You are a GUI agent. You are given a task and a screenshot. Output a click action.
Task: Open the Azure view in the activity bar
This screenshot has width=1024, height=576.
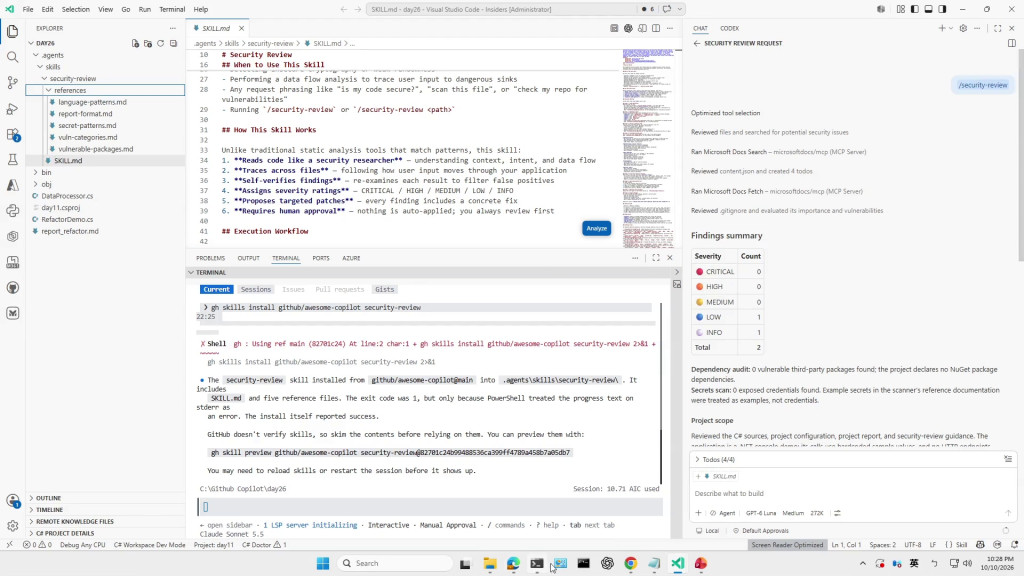(12, 185)
